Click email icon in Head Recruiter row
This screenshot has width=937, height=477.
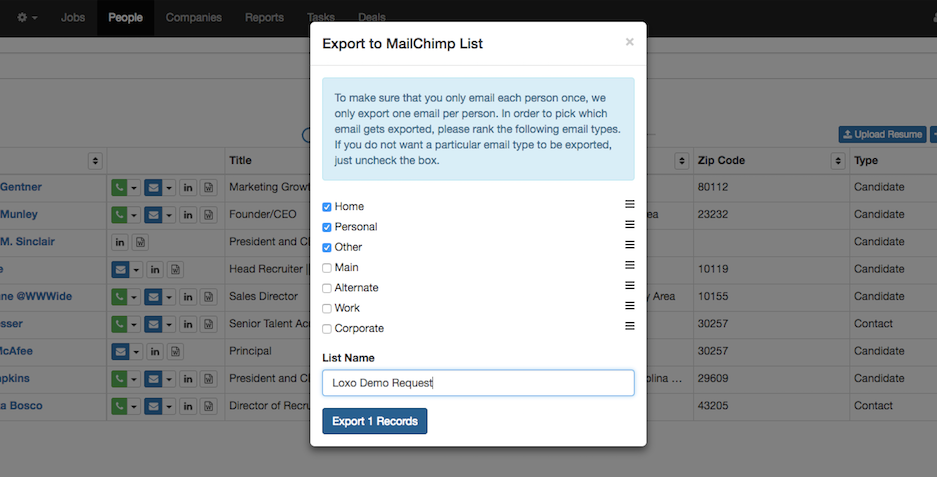121,270
